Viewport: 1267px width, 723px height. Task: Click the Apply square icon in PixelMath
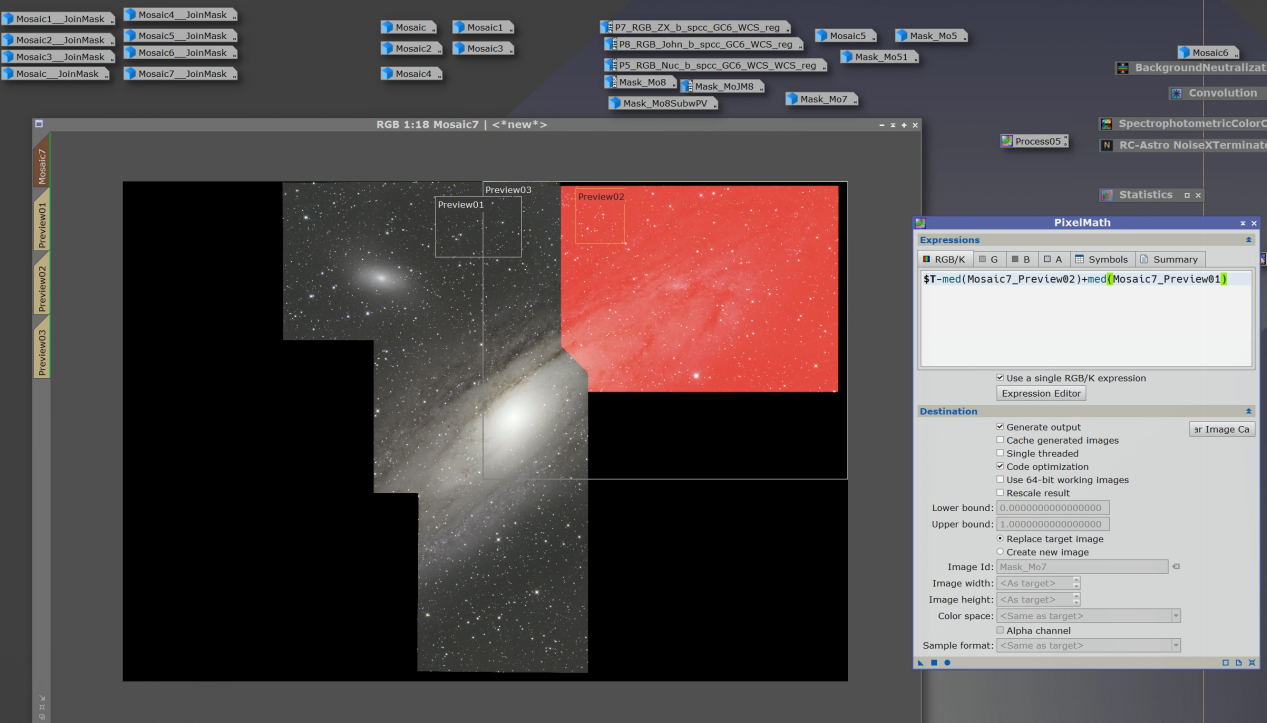tap(934, 662)
